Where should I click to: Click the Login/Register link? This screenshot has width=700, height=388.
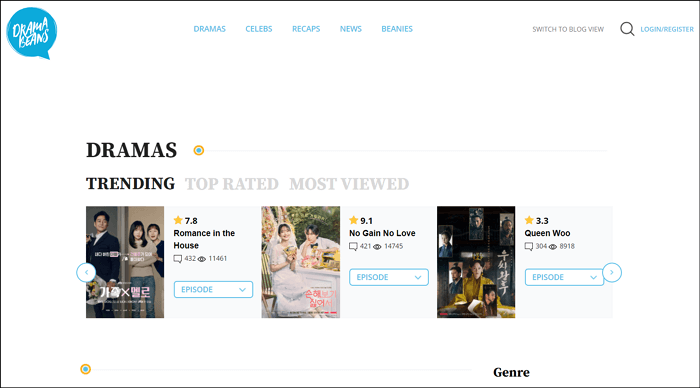pos(667,29)
